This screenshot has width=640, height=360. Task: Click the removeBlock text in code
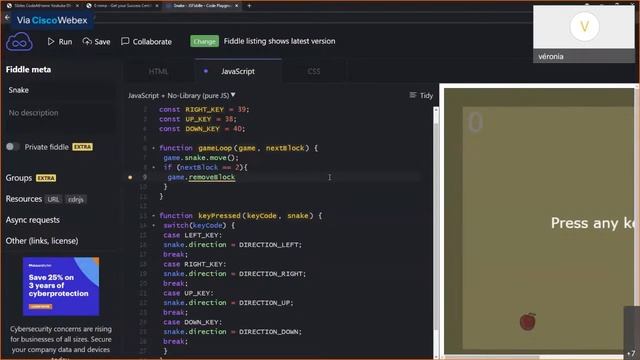(212, 177)
